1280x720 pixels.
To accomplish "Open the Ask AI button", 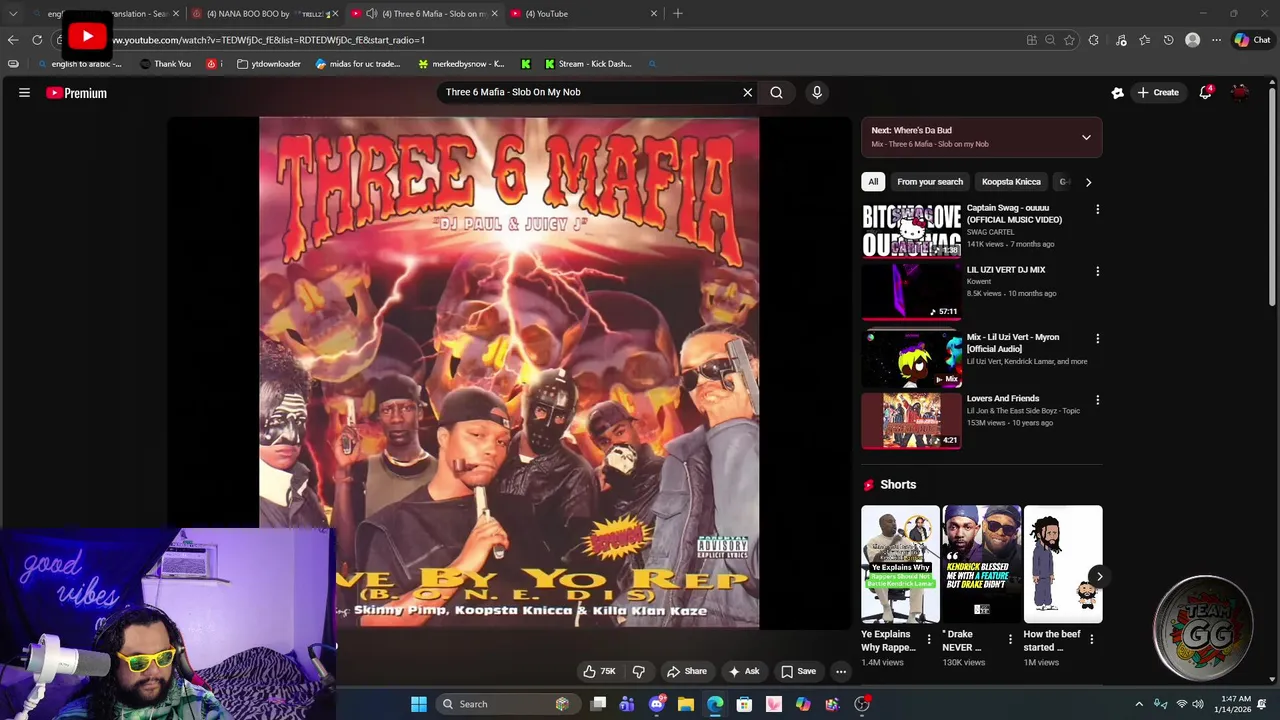I will point(743,672).
